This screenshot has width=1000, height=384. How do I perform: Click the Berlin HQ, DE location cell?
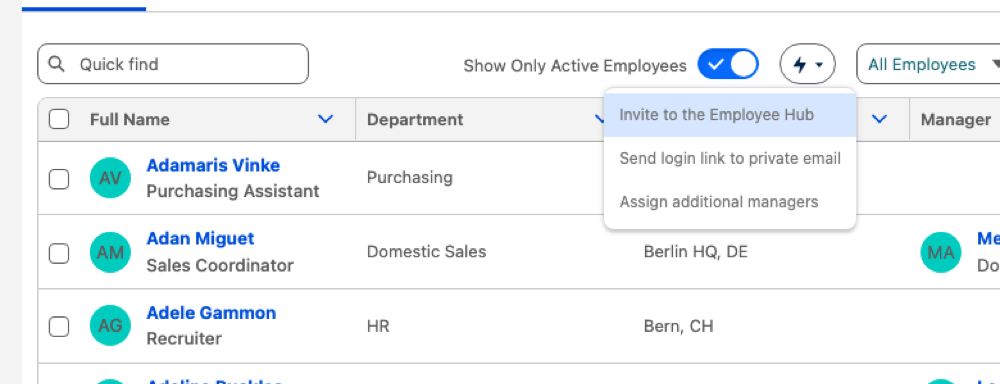pyautogui.click(x=695, y=251)
